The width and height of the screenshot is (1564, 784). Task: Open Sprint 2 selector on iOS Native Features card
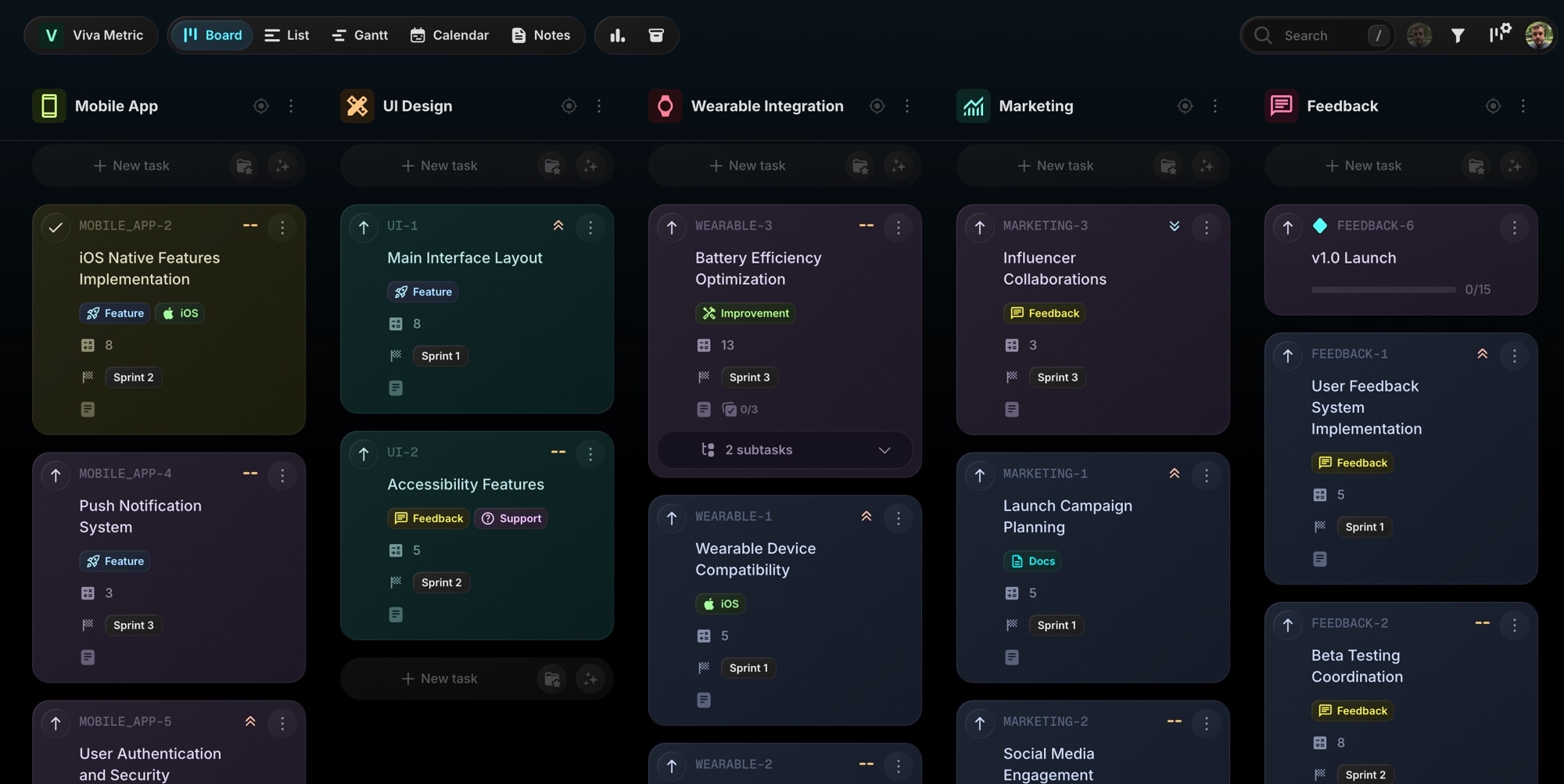tap(134, 378)
